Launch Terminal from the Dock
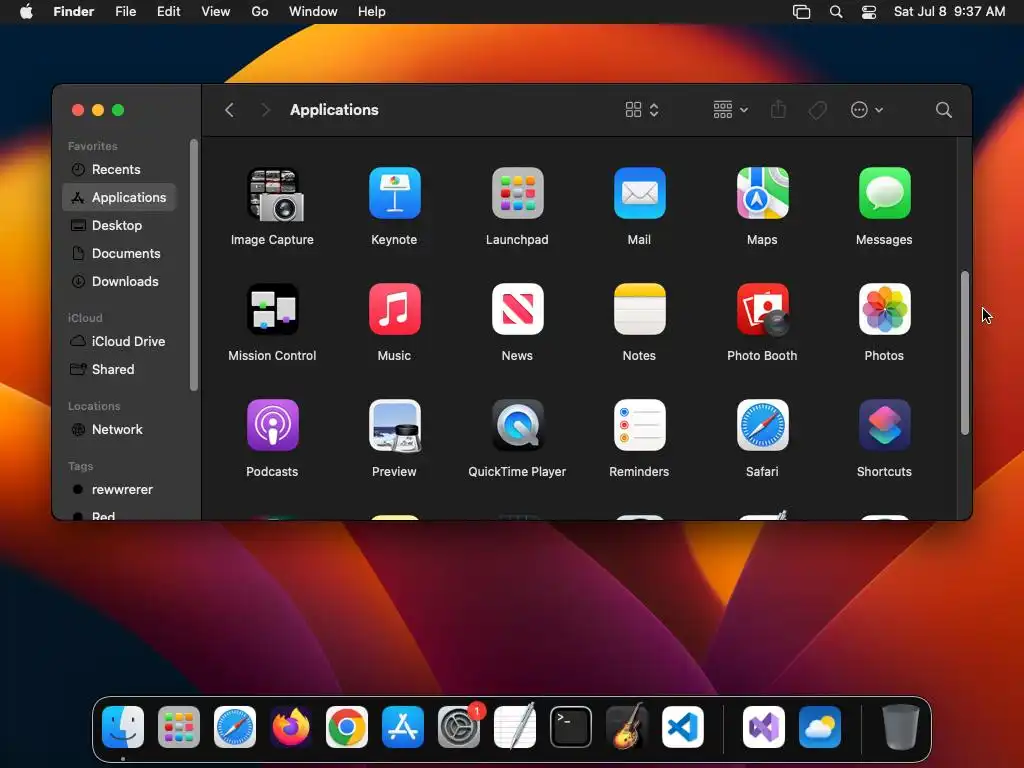This screenshot has width=1024, height=768. [571, 727]
